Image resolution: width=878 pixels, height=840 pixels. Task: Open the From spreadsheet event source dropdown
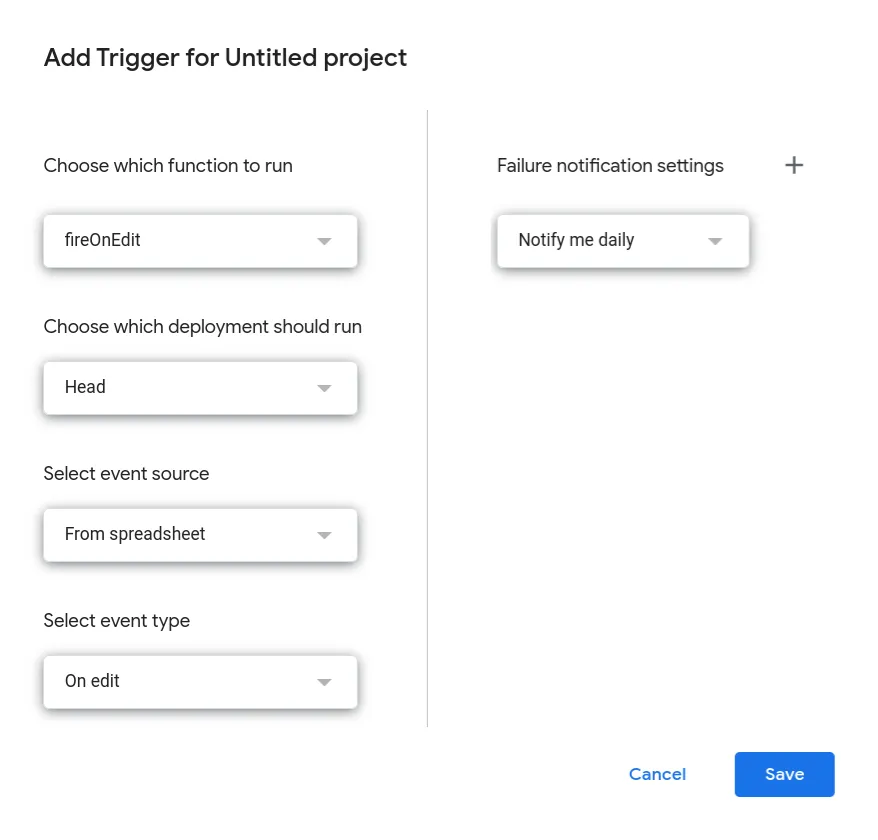(x=200, y=535)
